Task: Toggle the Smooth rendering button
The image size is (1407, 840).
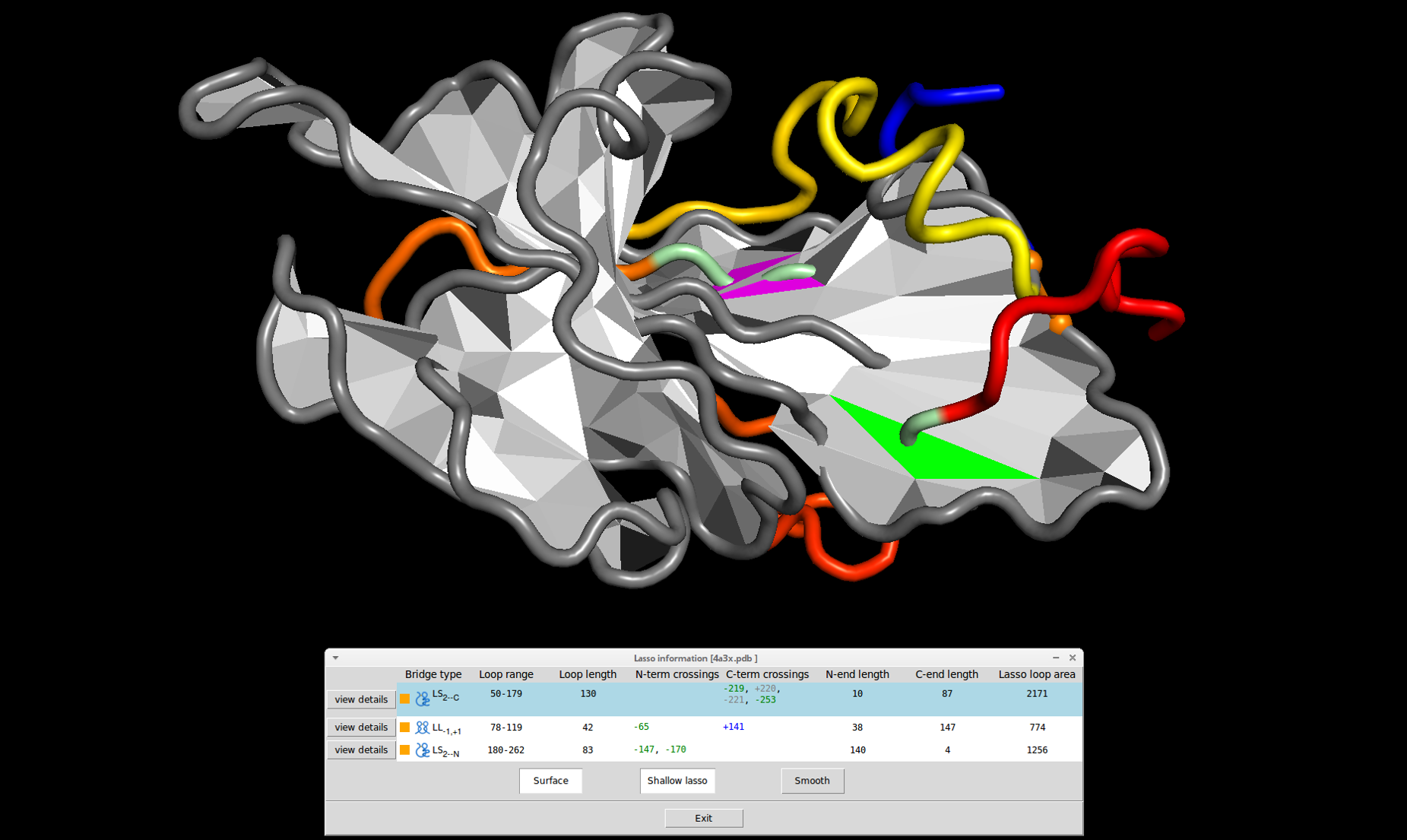Action: (x=812, y=781)
